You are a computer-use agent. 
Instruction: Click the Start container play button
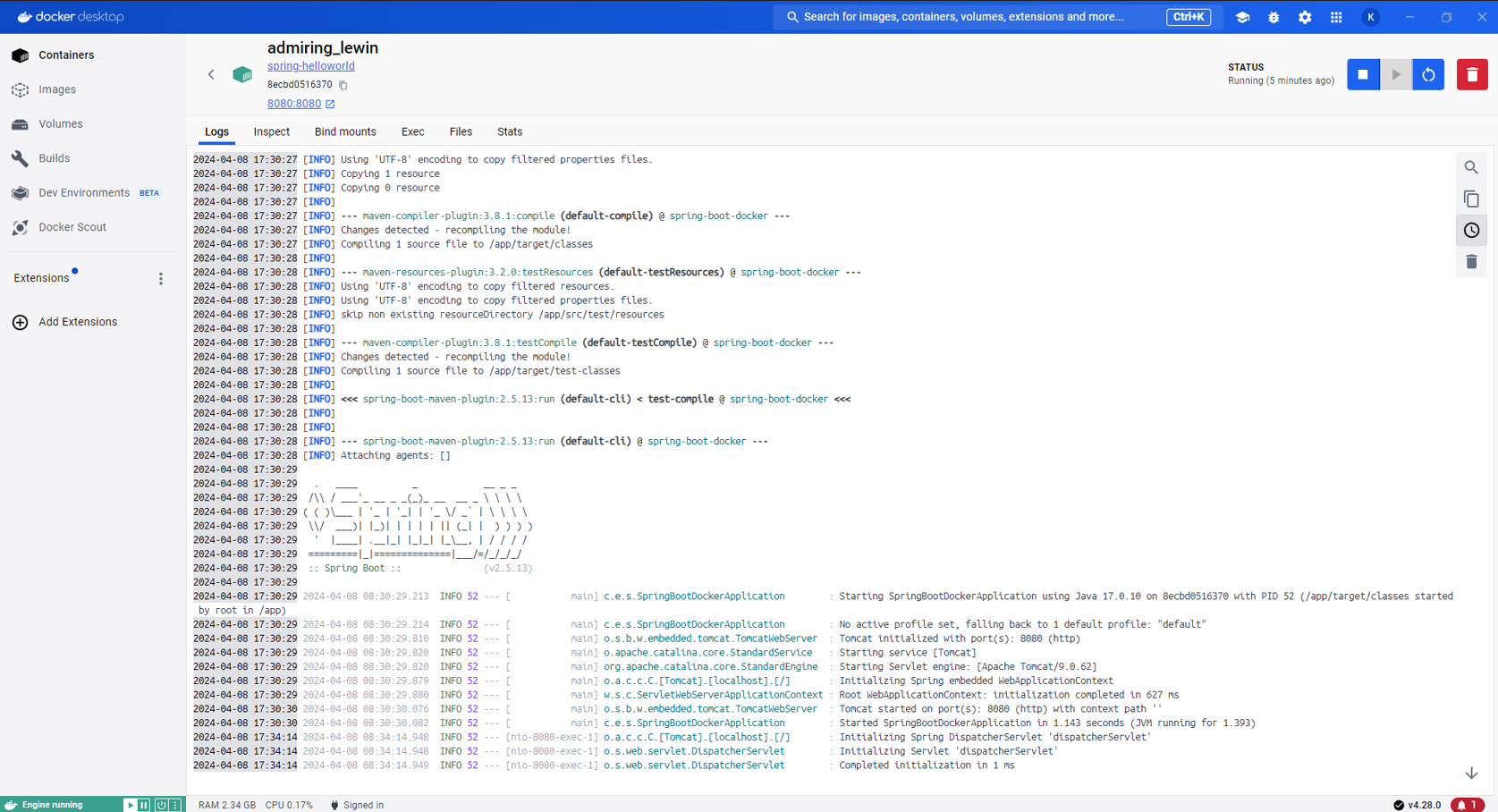coord(1396,75)
